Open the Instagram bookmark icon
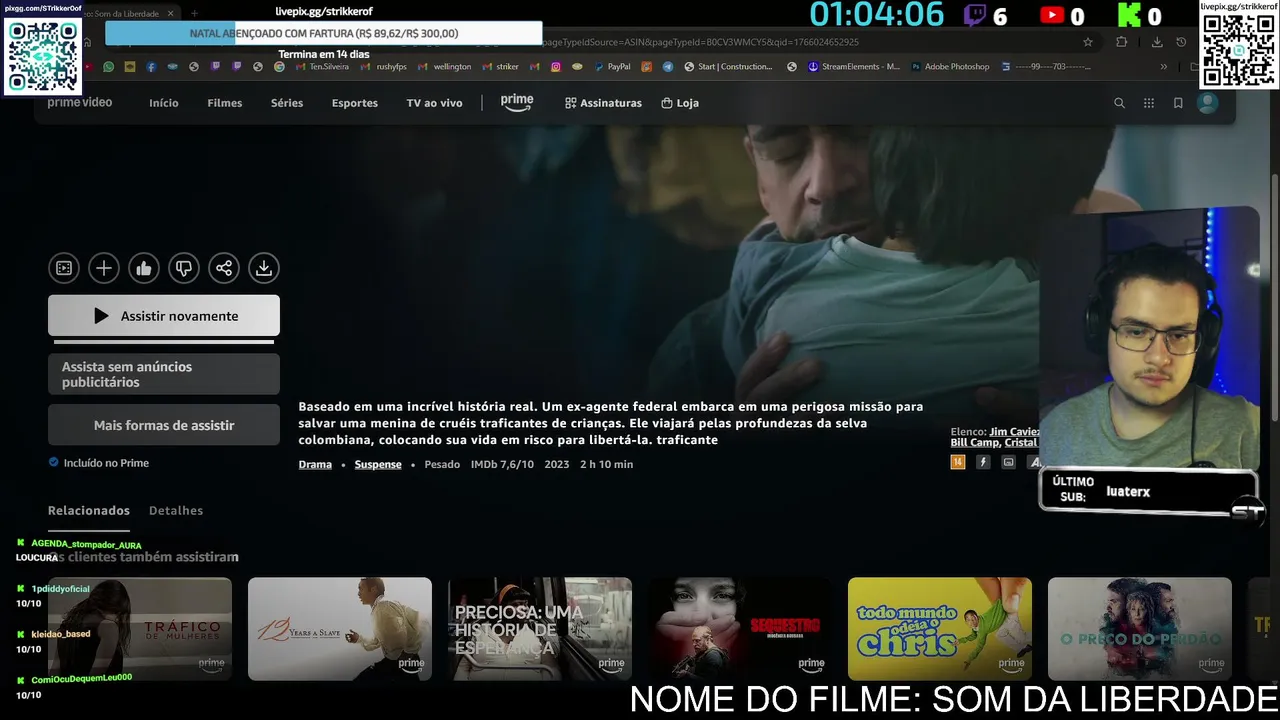The height and width of the screenshot is (720, 1280). click(556, 67)
